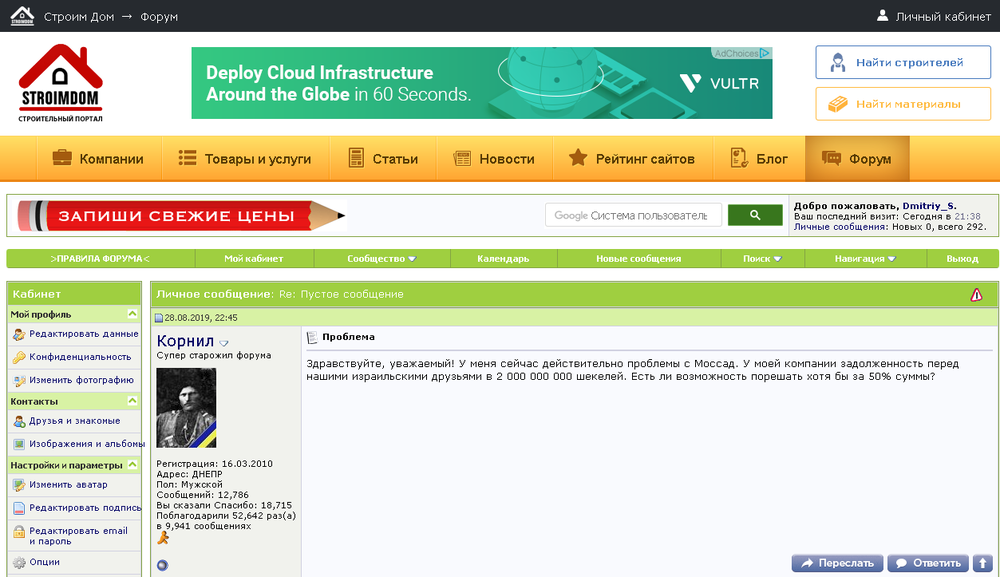Go to Товары и услуги section
The width and height of the screenshot is (1000, 577).
(245, 158)
